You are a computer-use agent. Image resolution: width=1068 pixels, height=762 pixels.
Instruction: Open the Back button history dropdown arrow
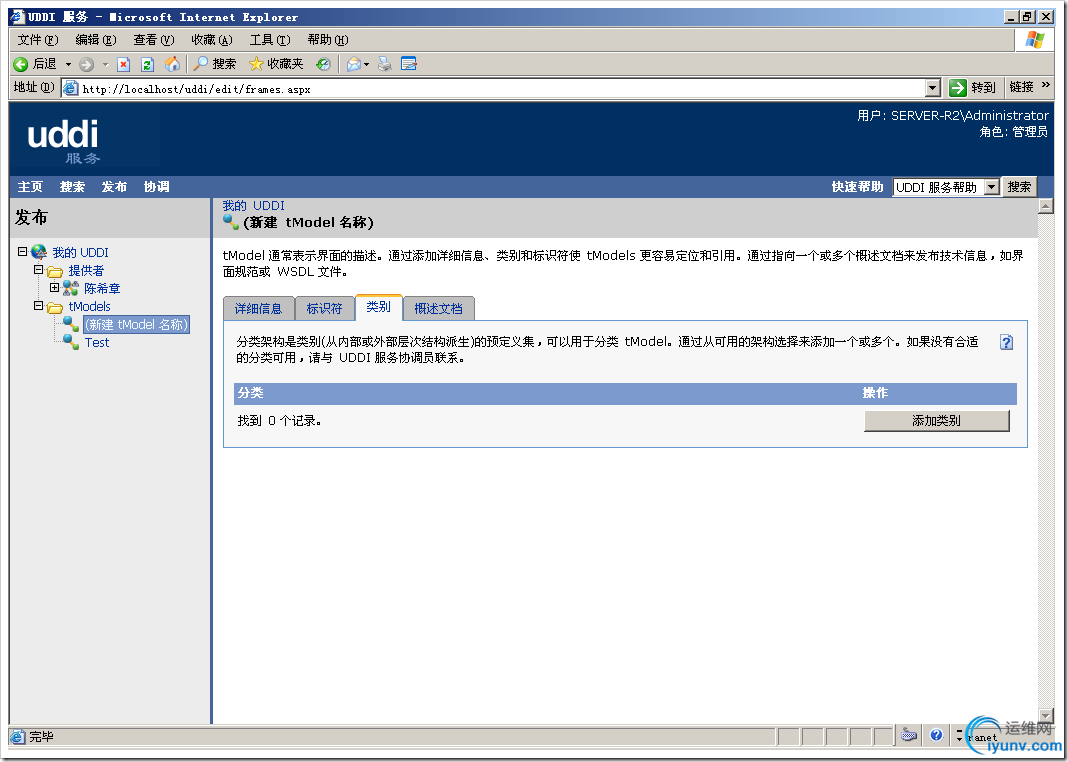68,64
